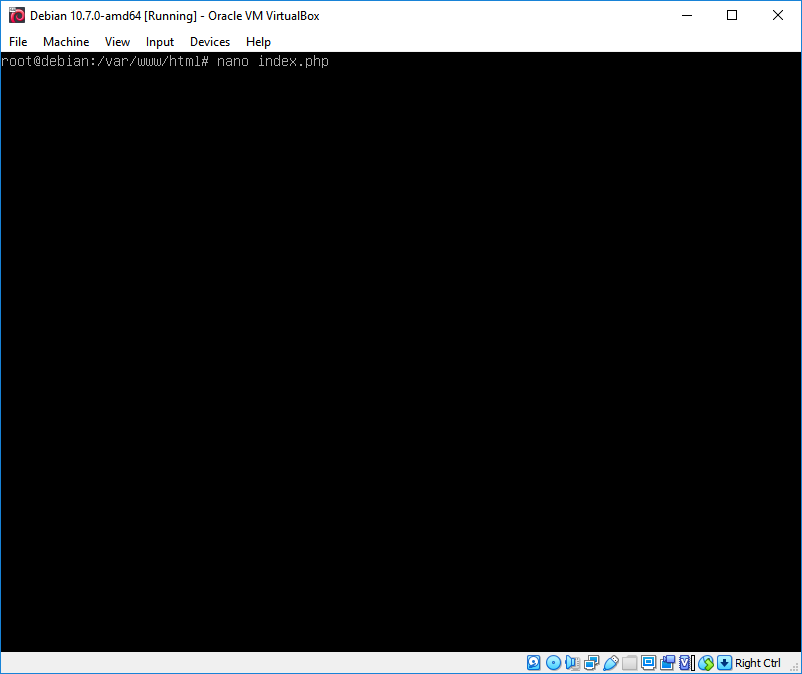Minimize the VirtualBox window
This screenshot has height=674, width=802.
coord(687,15)
